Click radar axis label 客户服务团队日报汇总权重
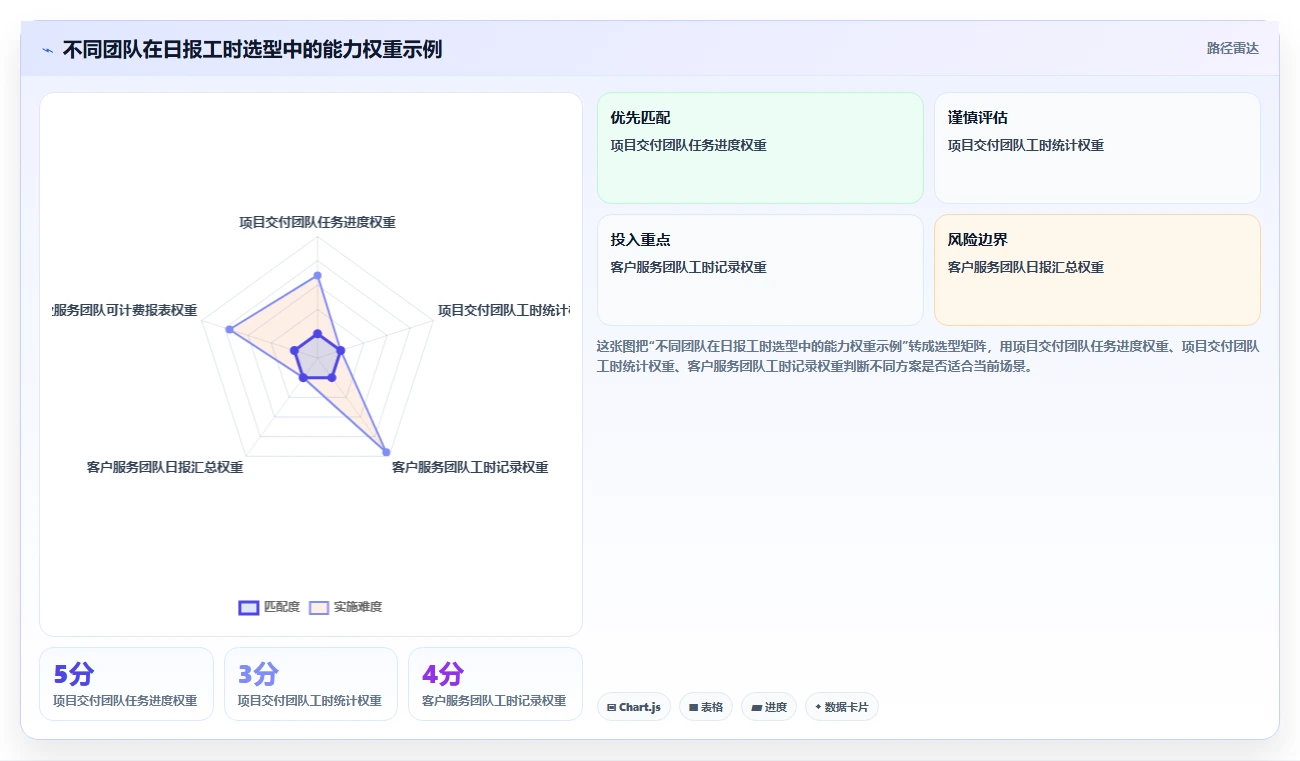Image resolution: width=1300 pixels, height=761 pixels. tap(165, 467)
